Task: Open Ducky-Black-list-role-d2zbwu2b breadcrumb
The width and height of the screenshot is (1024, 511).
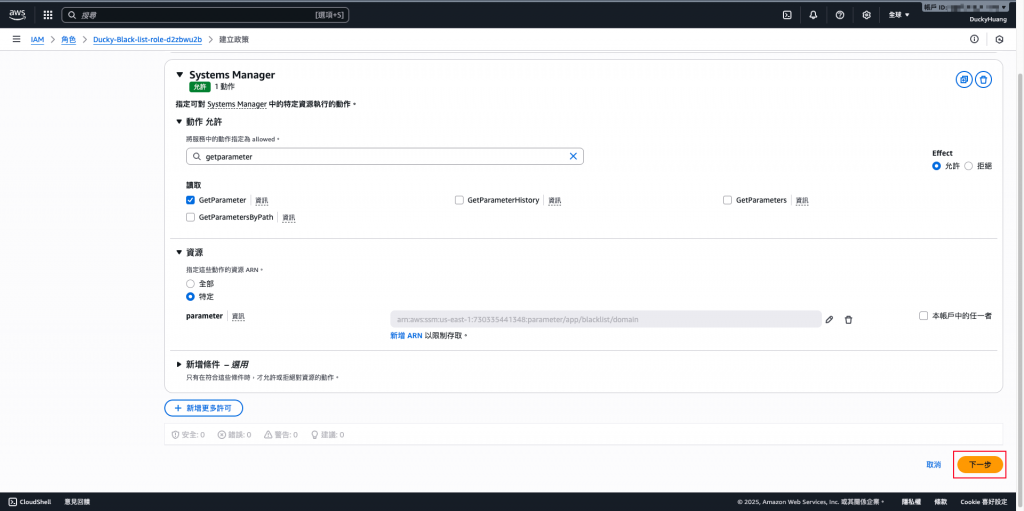Action: pyautogui.click(x=148, y=39)
